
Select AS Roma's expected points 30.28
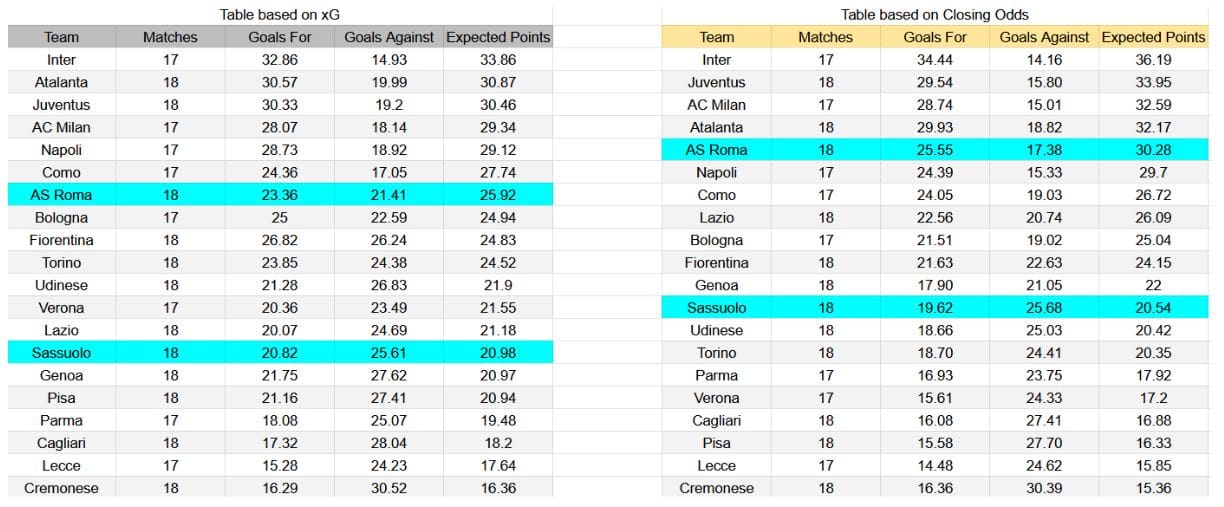1153,150
